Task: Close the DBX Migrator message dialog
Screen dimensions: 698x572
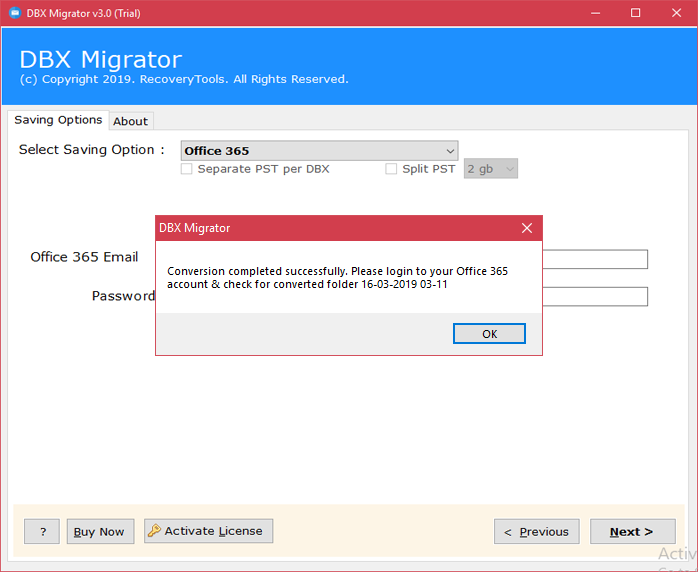Action: click(x=527, y=228)
